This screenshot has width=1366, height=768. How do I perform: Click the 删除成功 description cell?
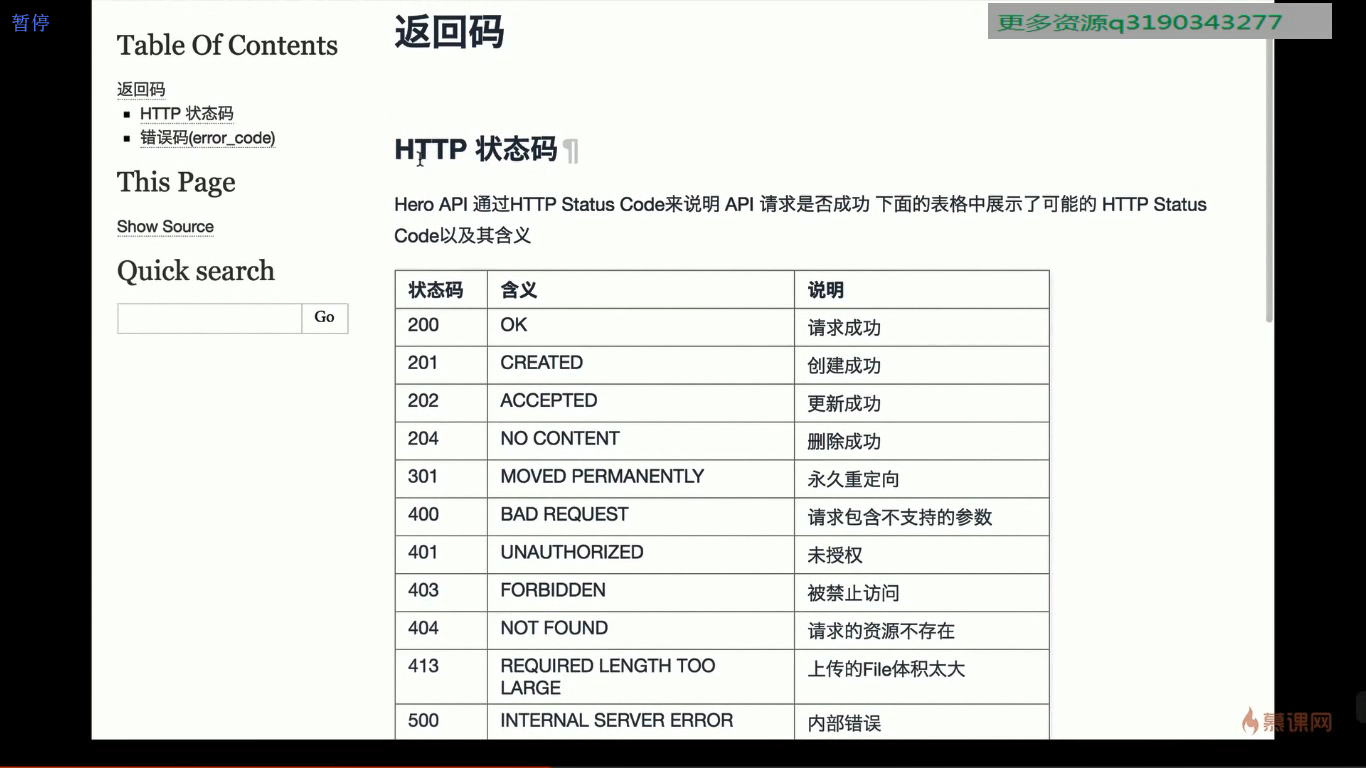(922, 441)
